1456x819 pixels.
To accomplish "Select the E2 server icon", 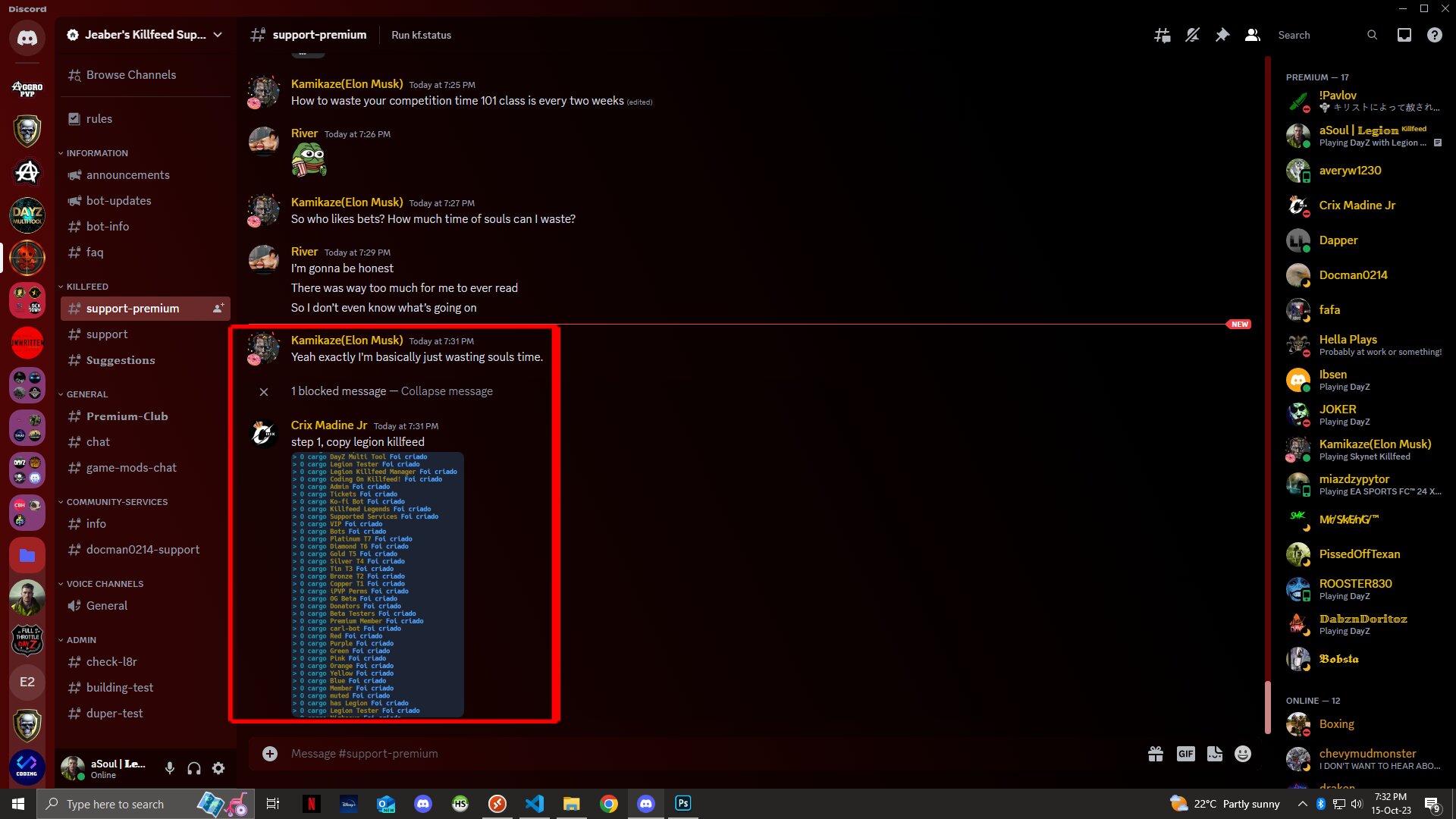I will coord(27,682).
